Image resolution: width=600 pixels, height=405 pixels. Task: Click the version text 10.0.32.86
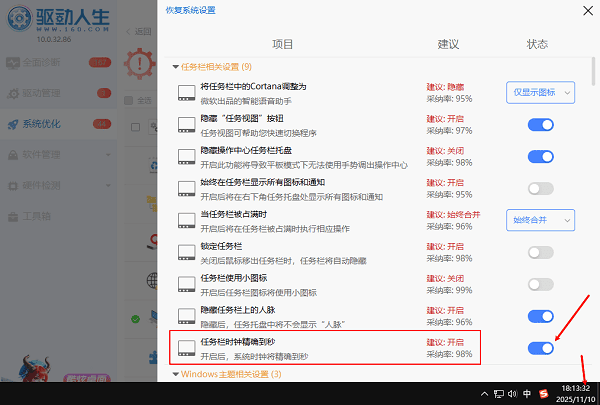pyautogui.click(x=54, y=39)
